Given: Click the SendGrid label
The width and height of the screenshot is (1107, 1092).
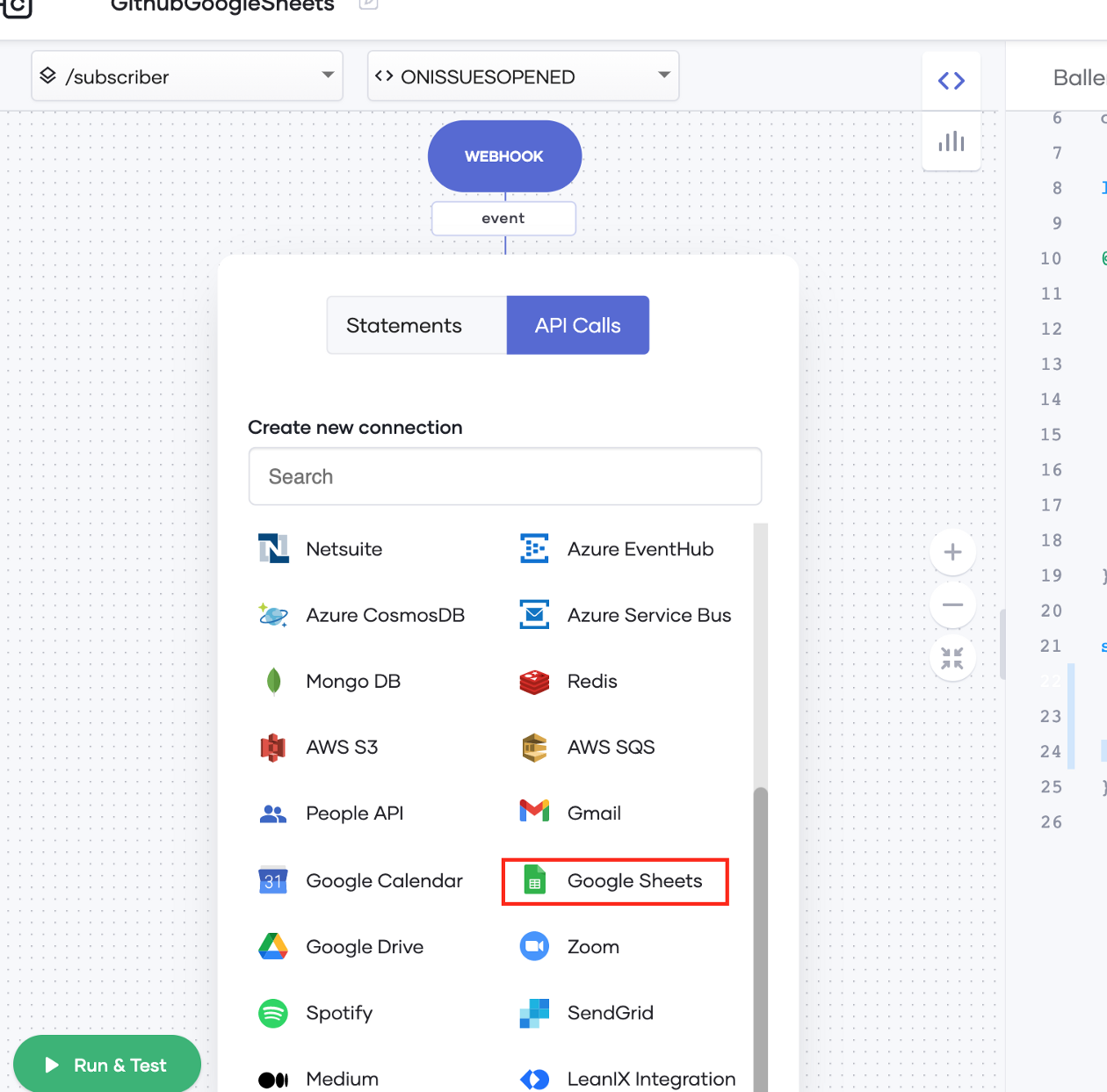Looking at the screenshot, I should click(x=611, y=1012).
